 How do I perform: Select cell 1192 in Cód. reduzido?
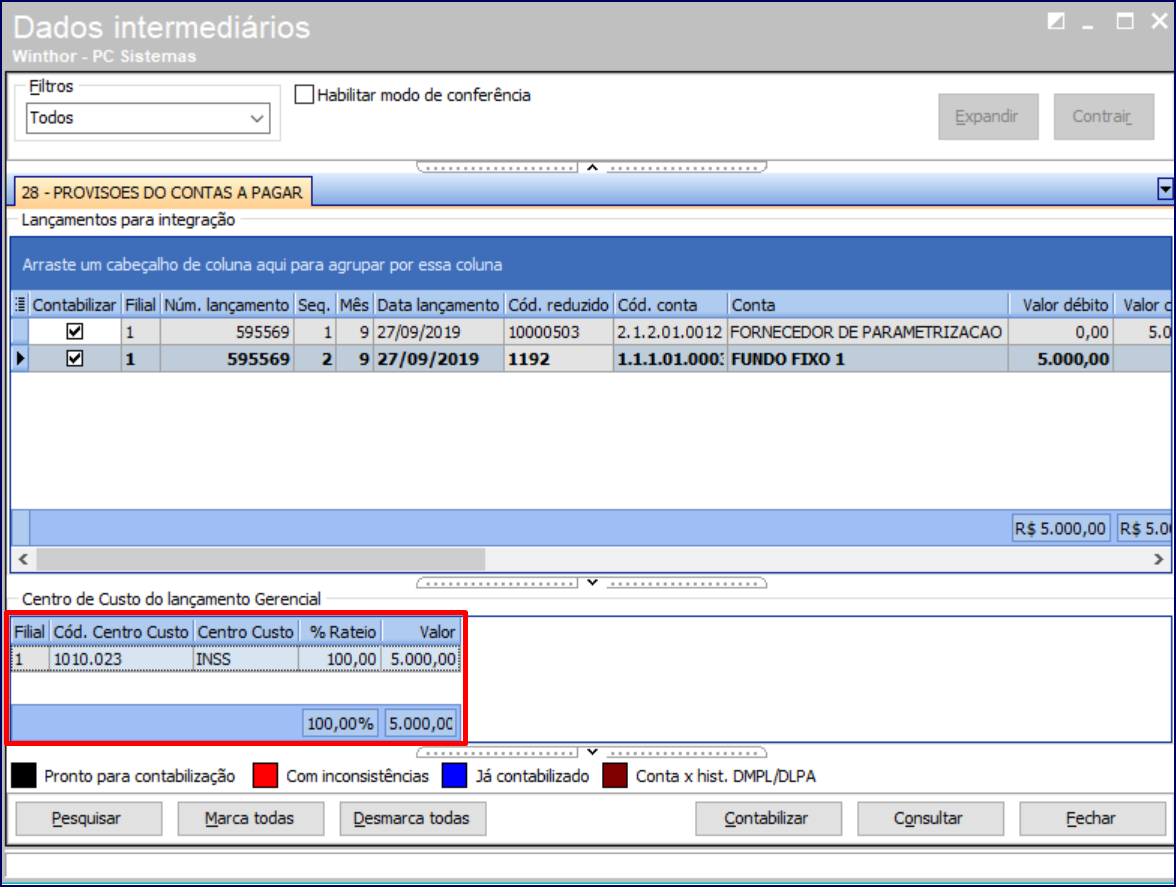558,358
